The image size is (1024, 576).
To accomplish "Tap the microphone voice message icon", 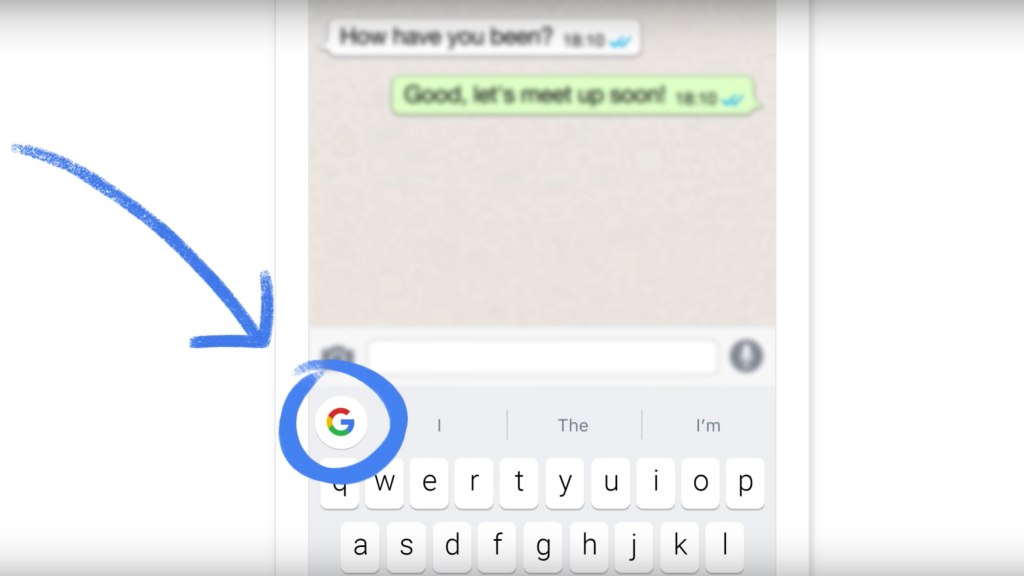I will (x=746, y=356).
